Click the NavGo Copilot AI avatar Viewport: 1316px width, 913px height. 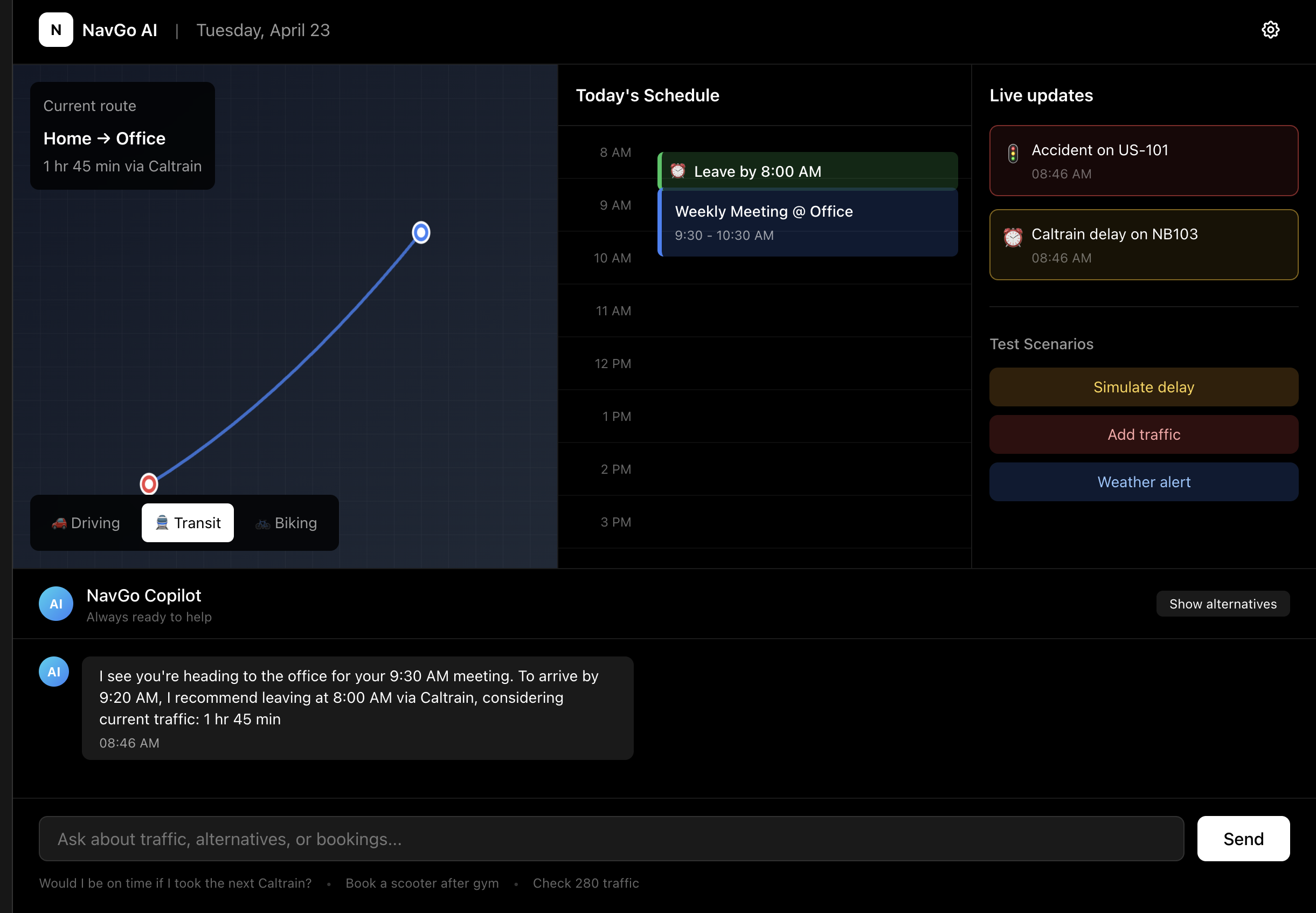pos(56,604)
